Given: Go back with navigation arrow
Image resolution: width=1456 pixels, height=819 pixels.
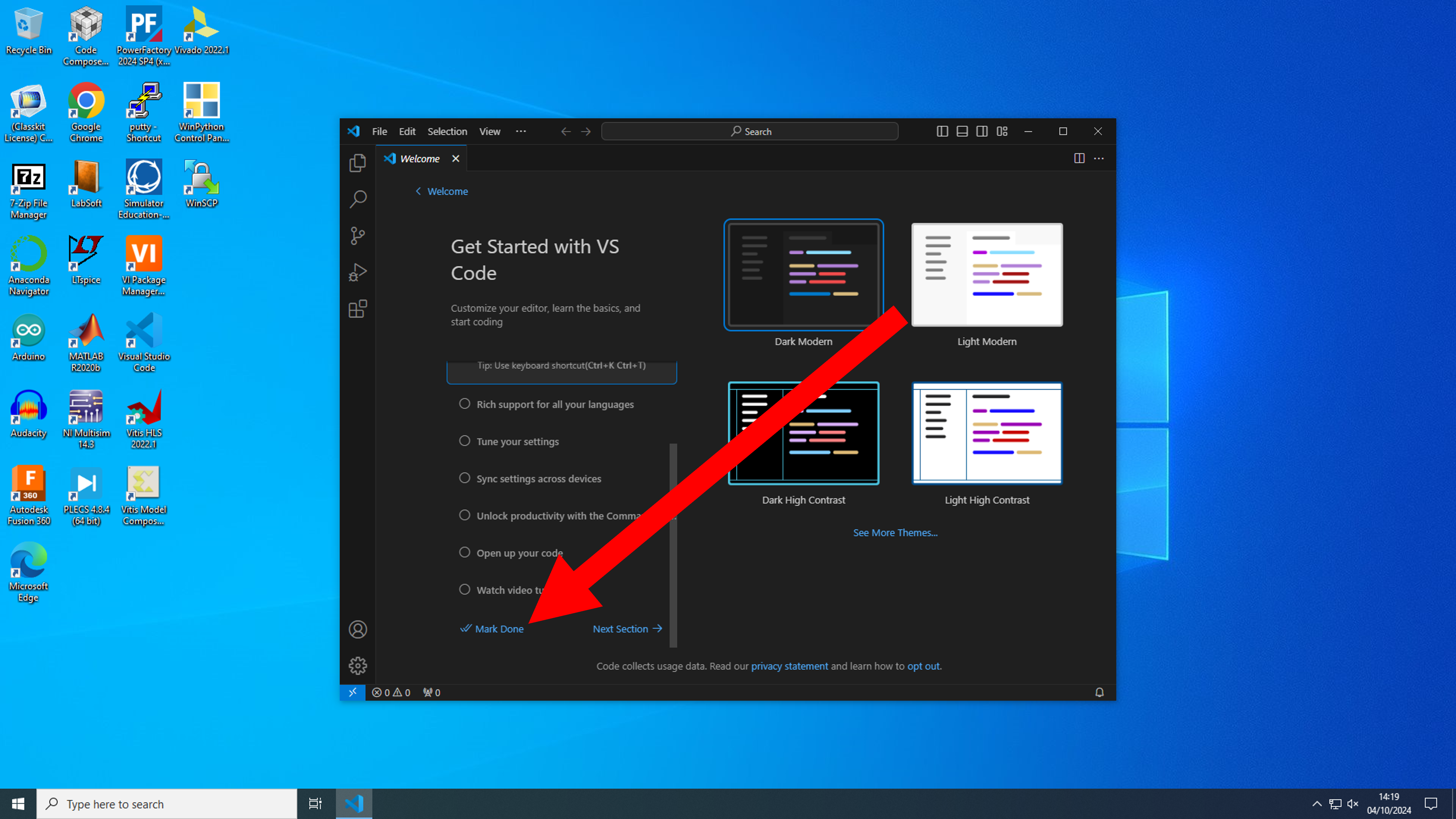Looking at the screenshot, I should [x=566, y=131].
